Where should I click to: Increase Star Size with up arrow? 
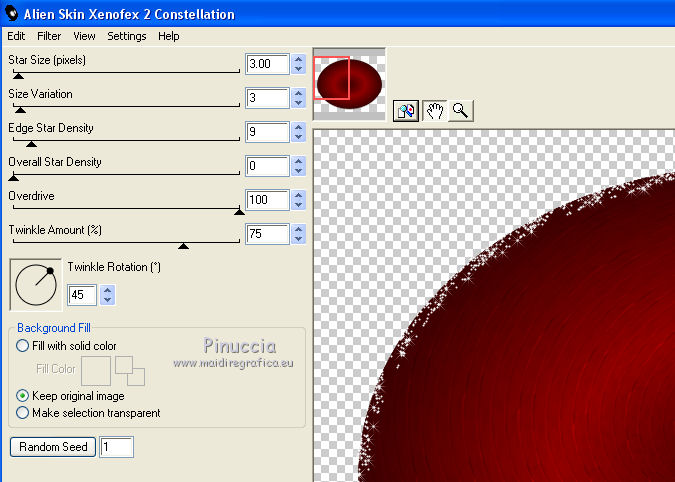(x=298, y=59)
